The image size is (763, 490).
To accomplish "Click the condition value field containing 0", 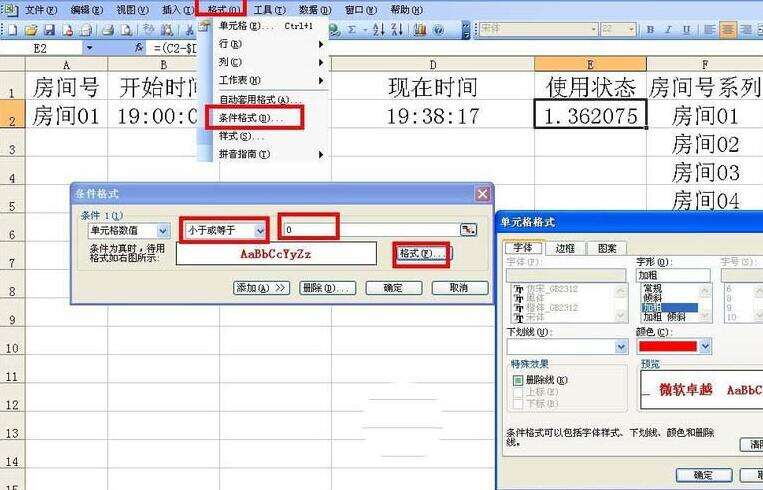I will click(x=371, y=230).
